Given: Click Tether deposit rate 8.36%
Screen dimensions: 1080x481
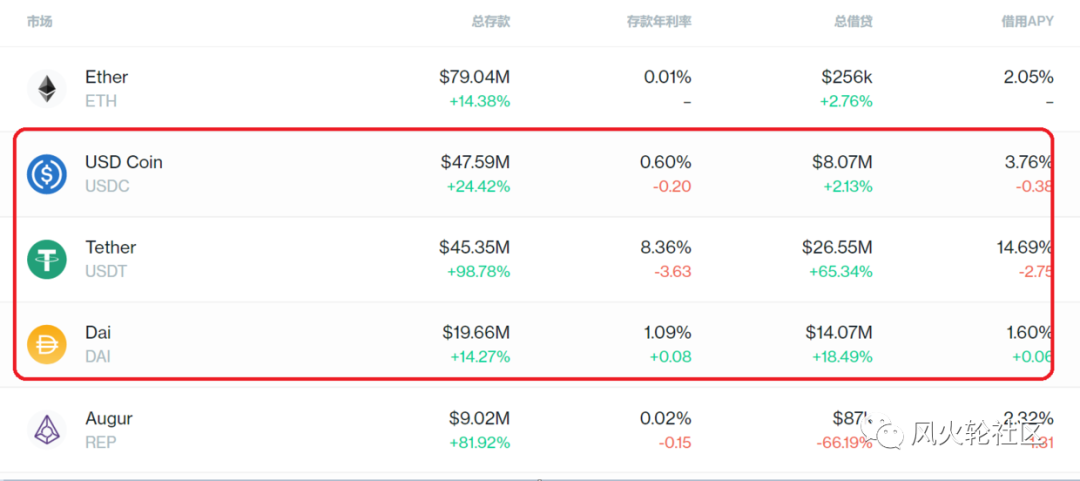Looking at the screenshot, I should pyautogui.click(x=665, y=247).
